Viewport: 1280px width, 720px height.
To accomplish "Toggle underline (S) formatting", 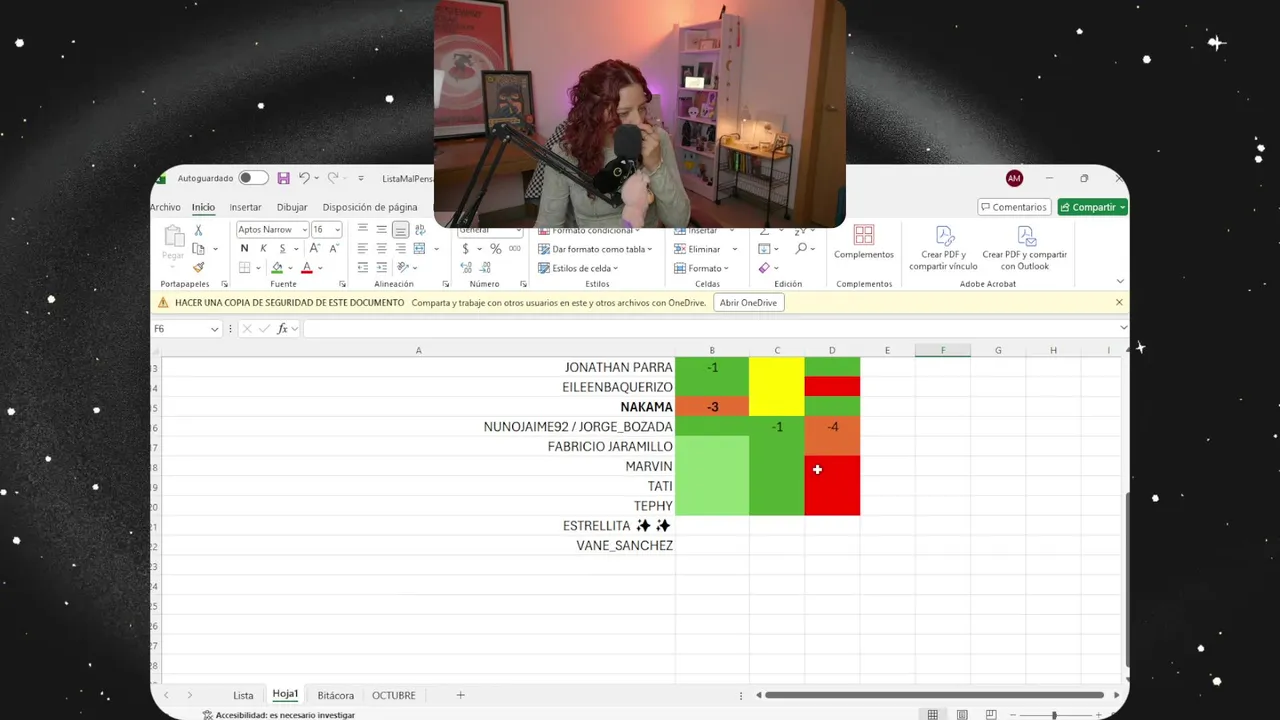I will click(x=282, y=249).
